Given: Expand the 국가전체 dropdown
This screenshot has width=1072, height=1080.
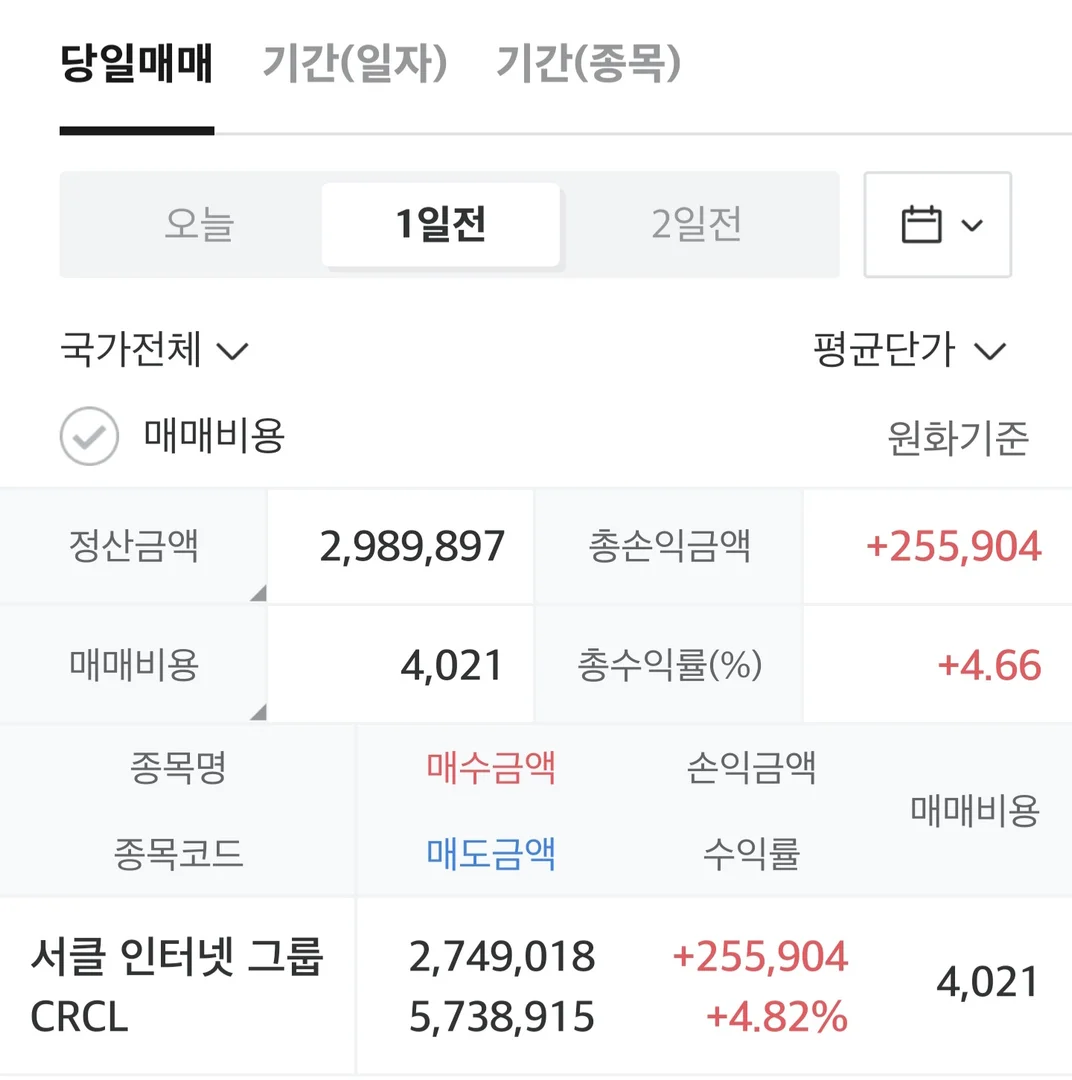Looking at the screenshot, I should click(154, 351).
